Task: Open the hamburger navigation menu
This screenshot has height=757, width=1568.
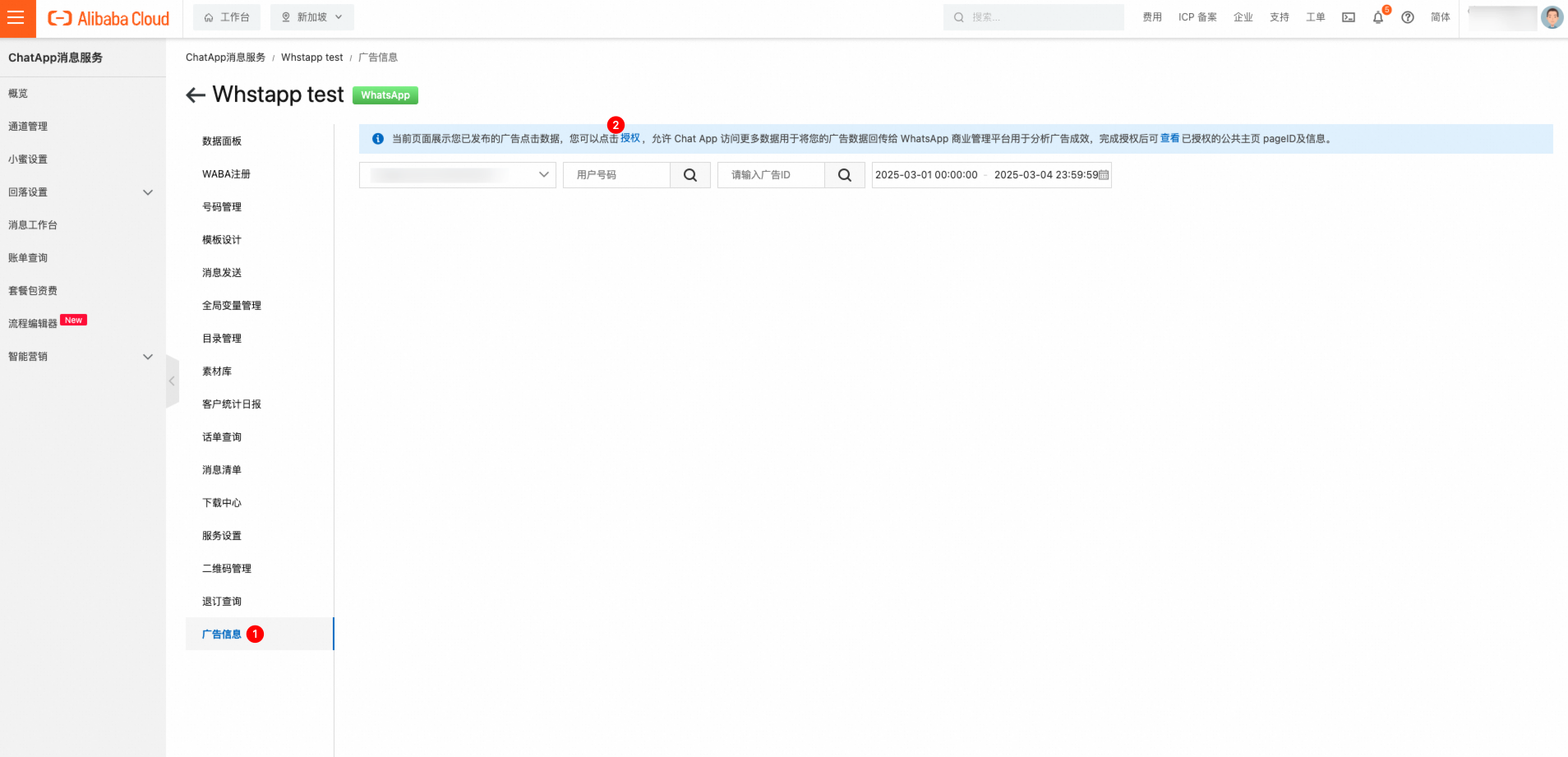Action: tap(16, 17)
